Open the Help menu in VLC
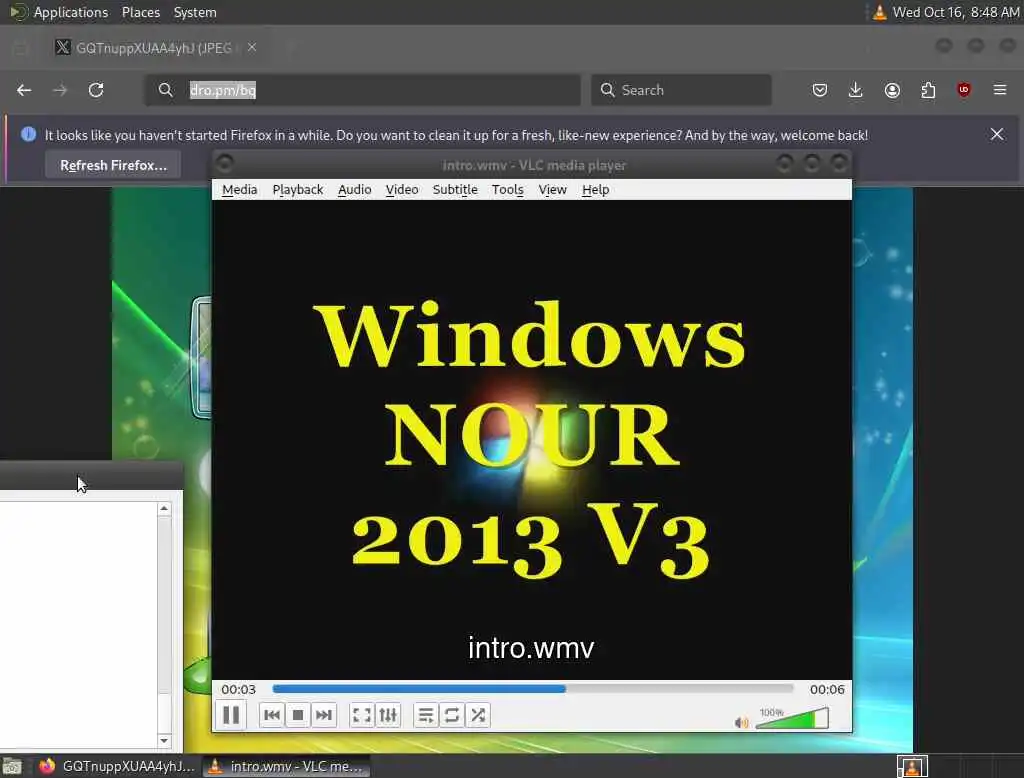This screenshot has width=1024, height=778. point(596,189)
